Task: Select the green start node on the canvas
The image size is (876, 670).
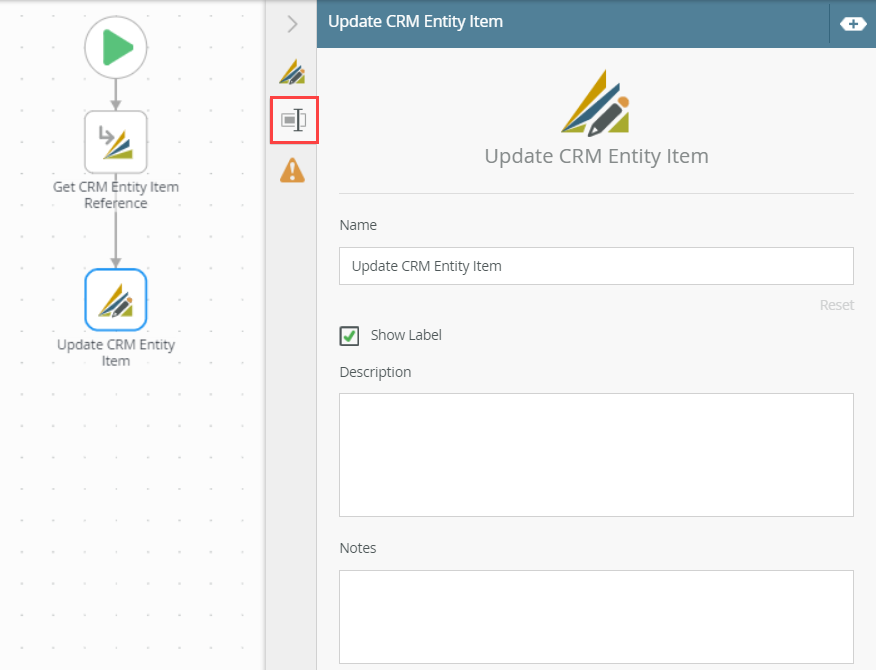Action: [x=115, y=47]
